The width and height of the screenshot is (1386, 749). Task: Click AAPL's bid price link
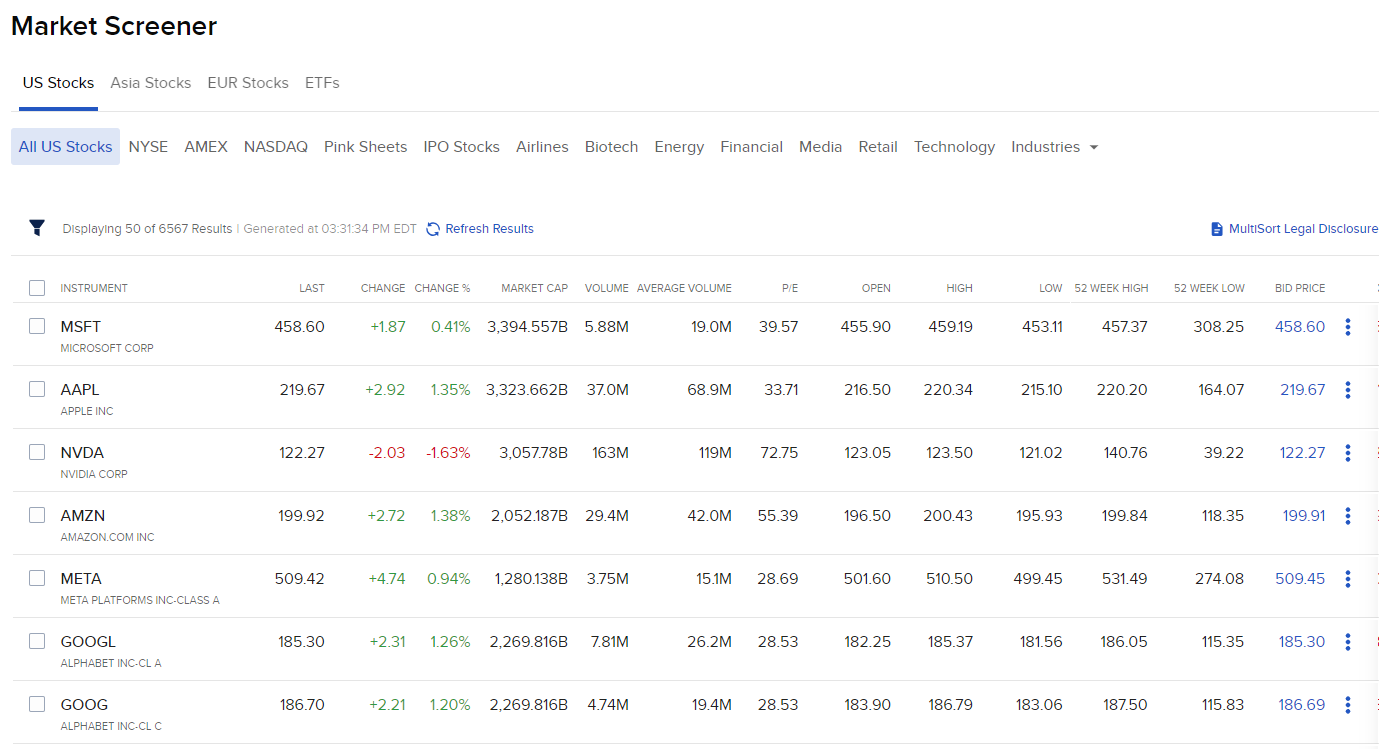click(x=1300, y=389)
